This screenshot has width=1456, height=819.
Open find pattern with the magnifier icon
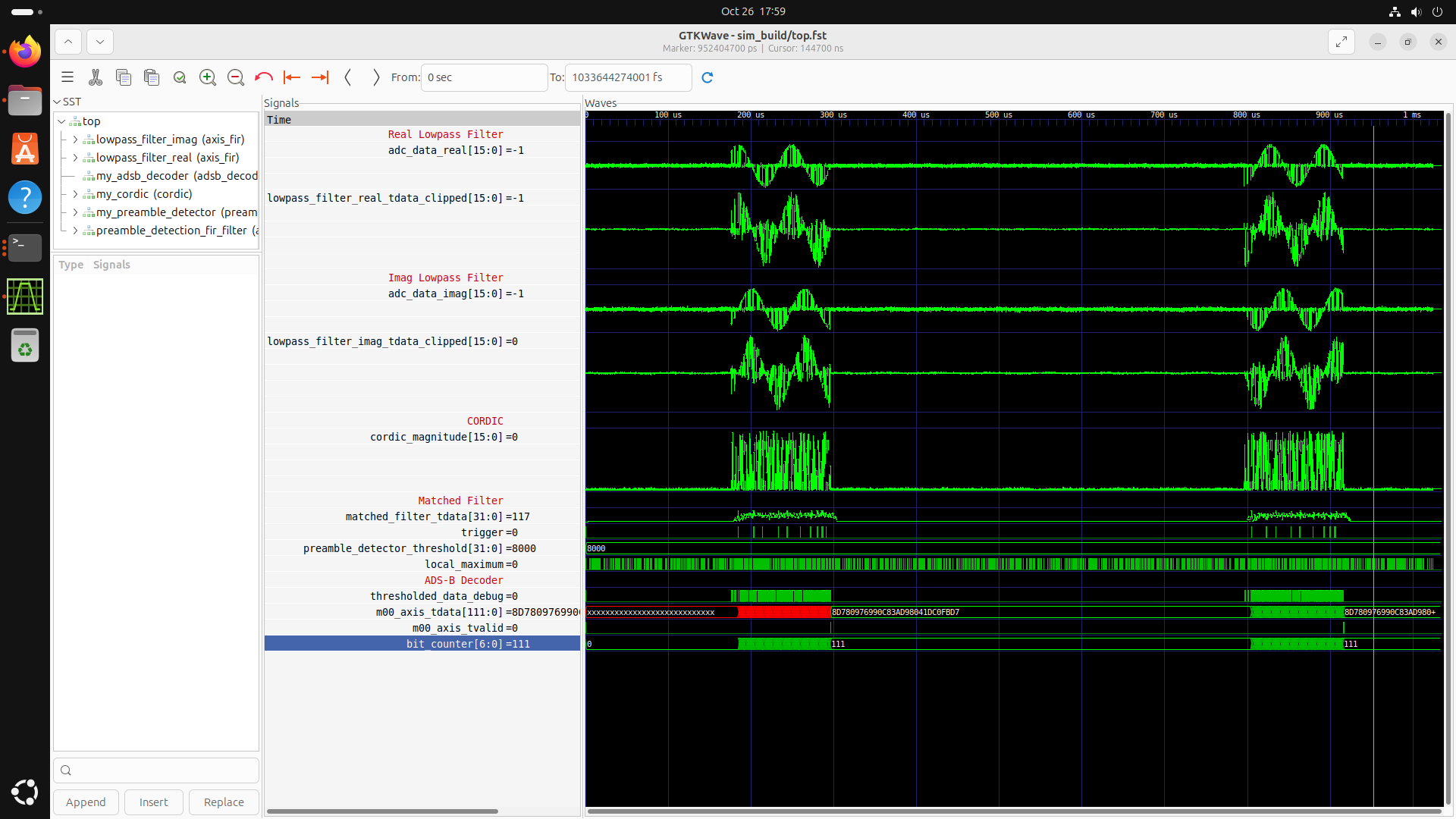[x=180, y=77]
